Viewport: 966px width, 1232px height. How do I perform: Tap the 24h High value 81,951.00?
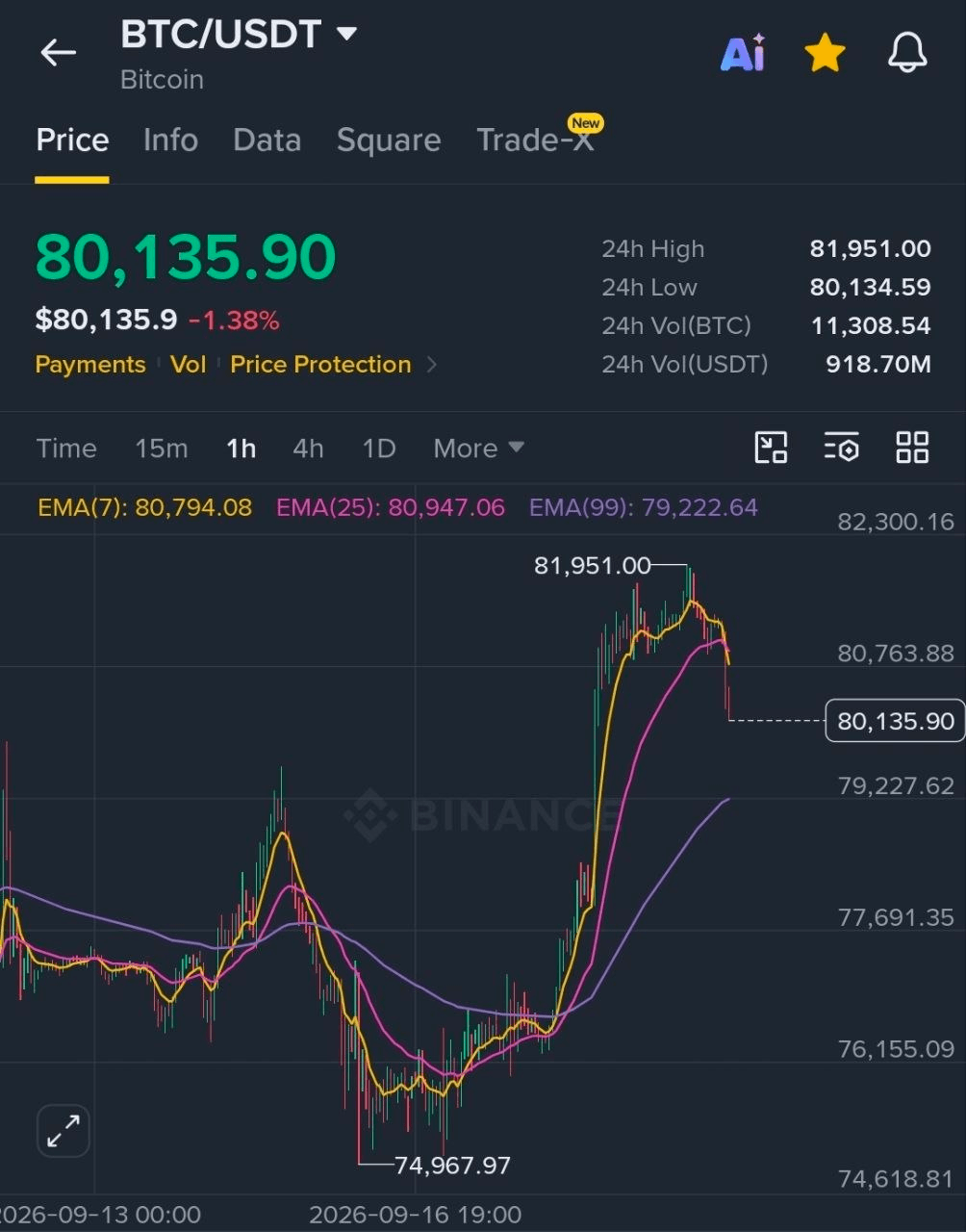click(x=871, y=249)
